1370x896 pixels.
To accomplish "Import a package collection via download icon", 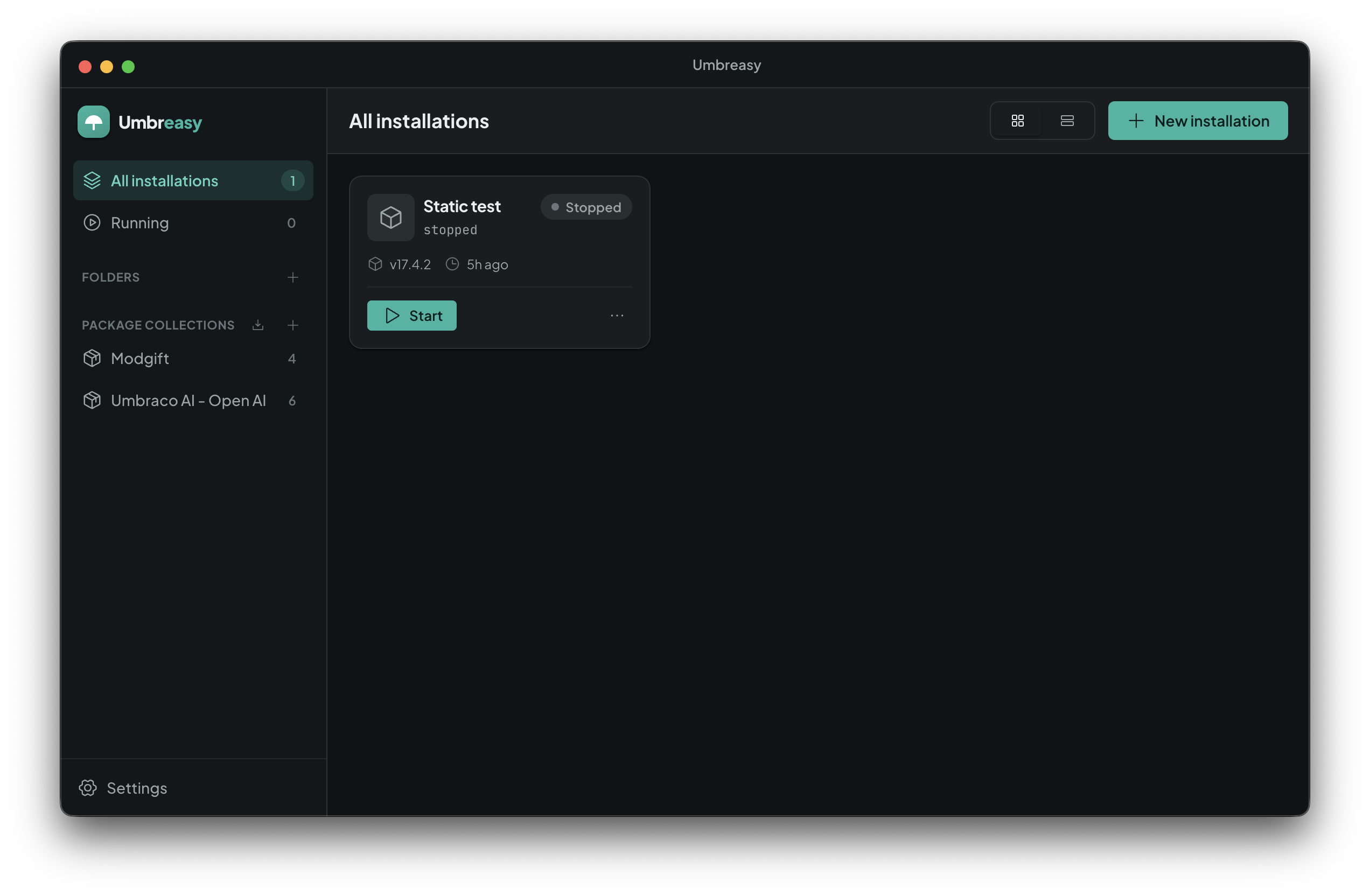I will [258, 325].
